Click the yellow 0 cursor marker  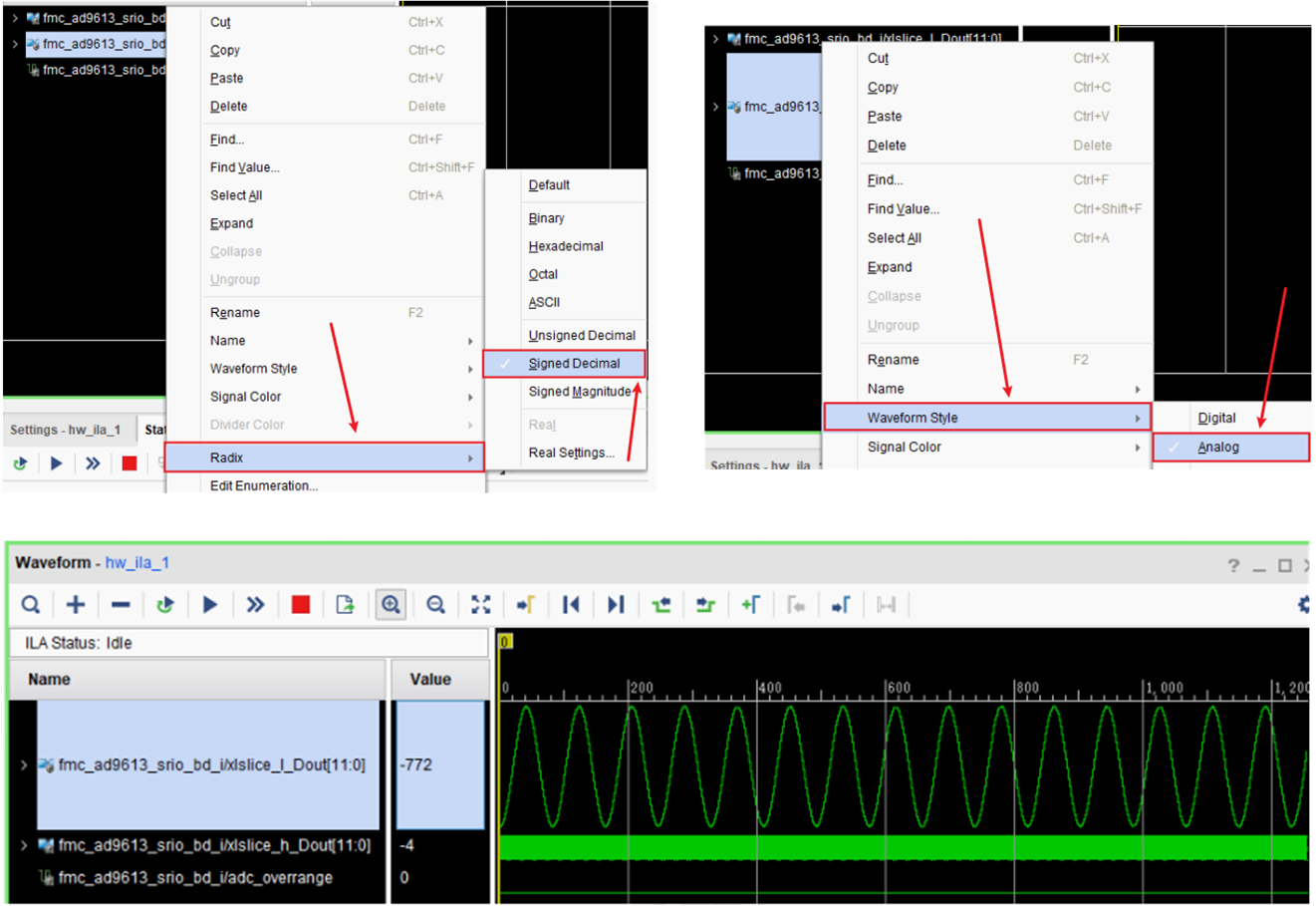[505, 641]
